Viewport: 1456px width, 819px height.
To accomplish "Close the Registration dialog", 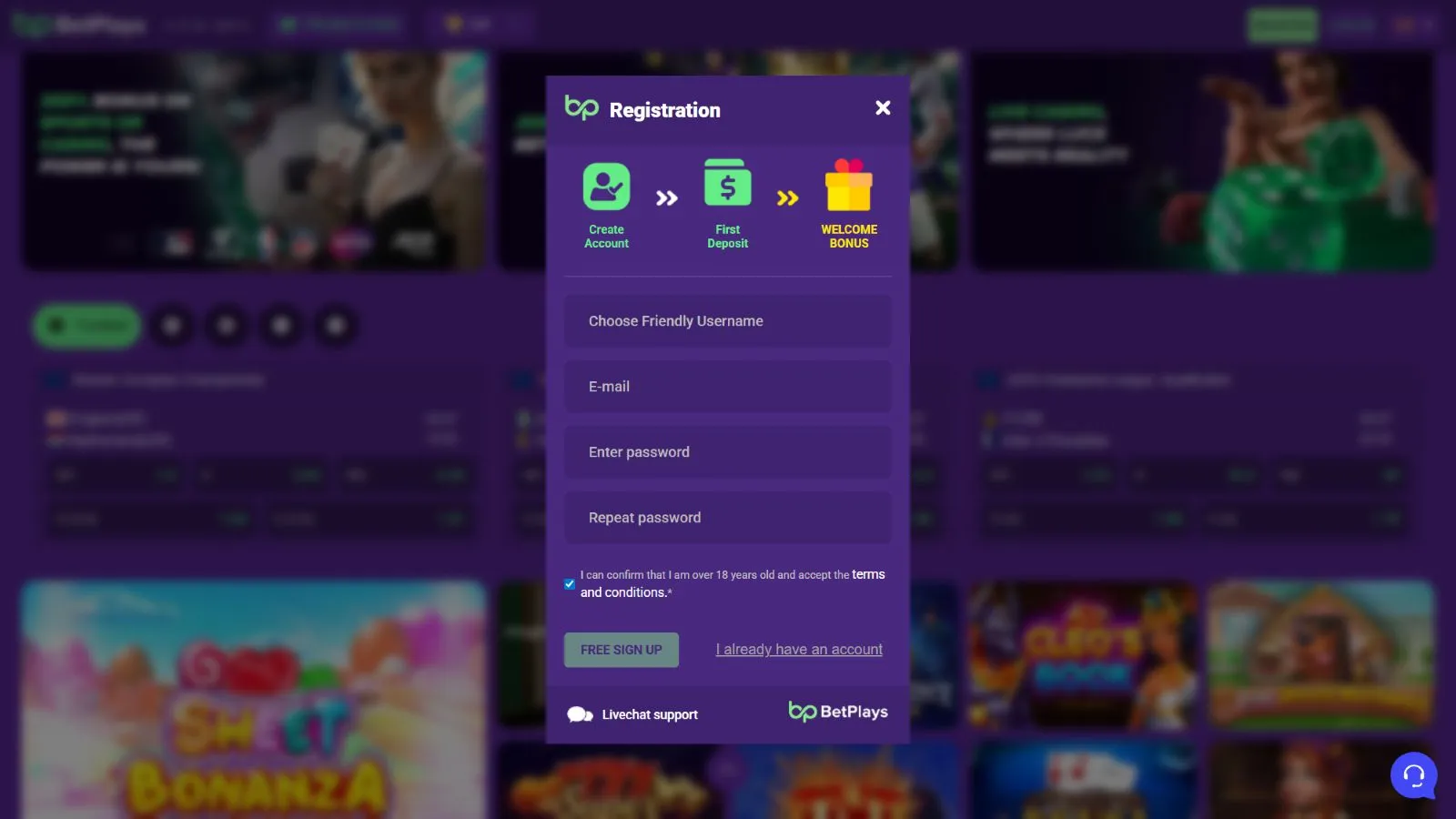I will [883, 108].
